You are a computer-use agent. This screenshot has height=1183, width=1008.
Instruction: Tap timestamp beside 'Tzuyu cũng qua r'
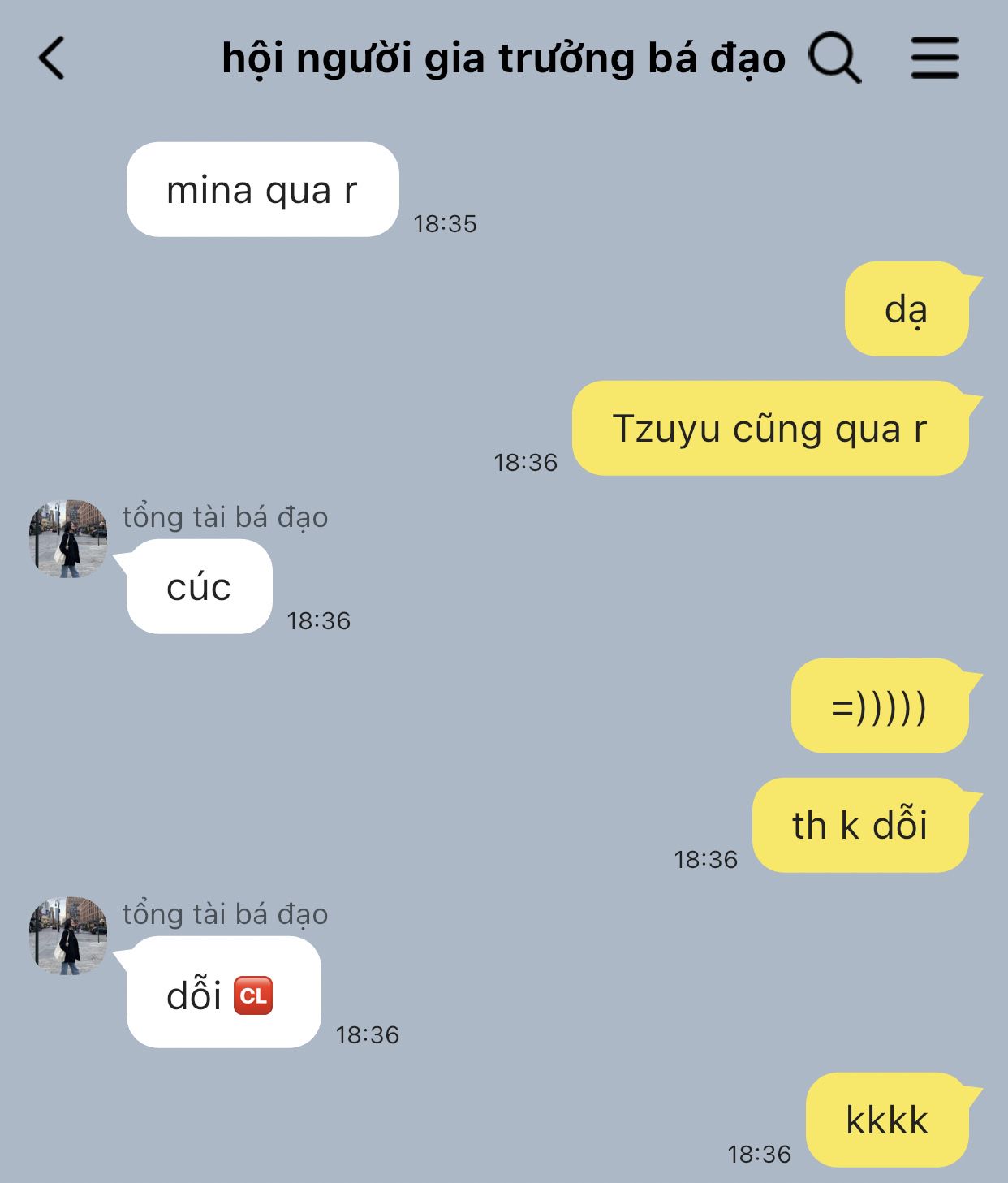(x=526, y=463)
